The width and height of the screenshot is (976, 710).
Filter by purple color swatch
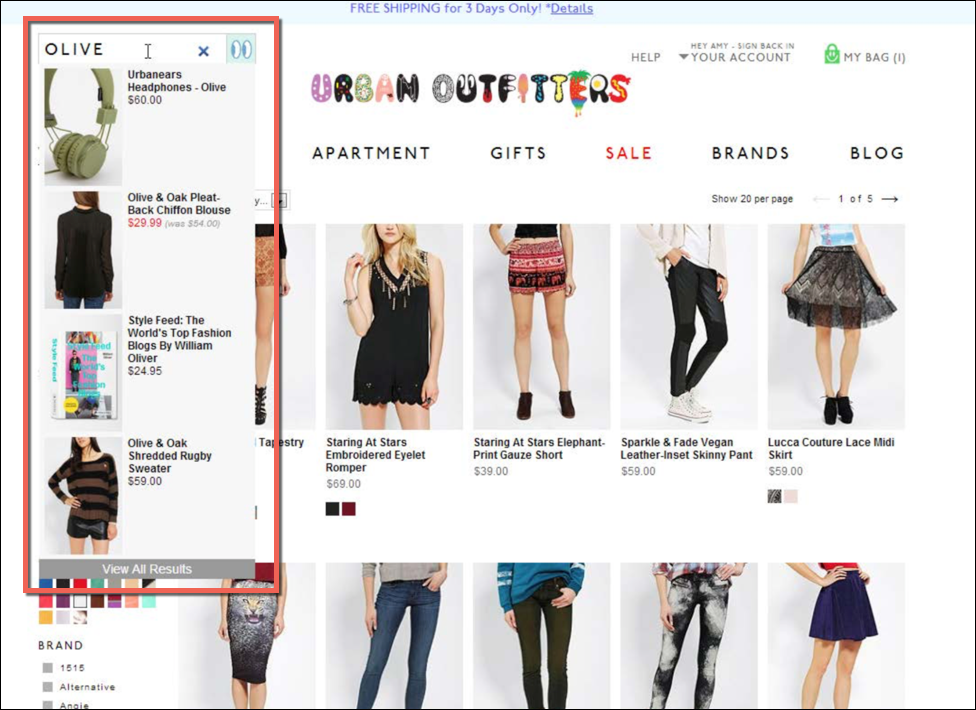[63, 601]
